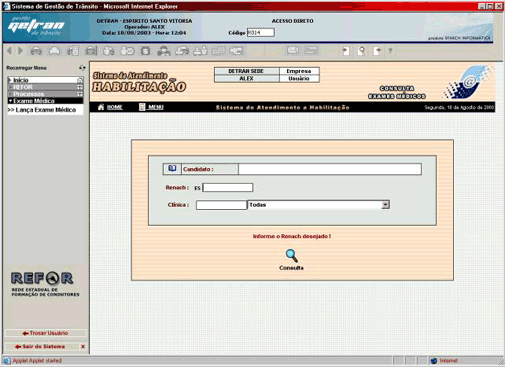This screenshot has width=505, height=367.
Task: Click the Sair do Sistema button
Action: [41, 347]
